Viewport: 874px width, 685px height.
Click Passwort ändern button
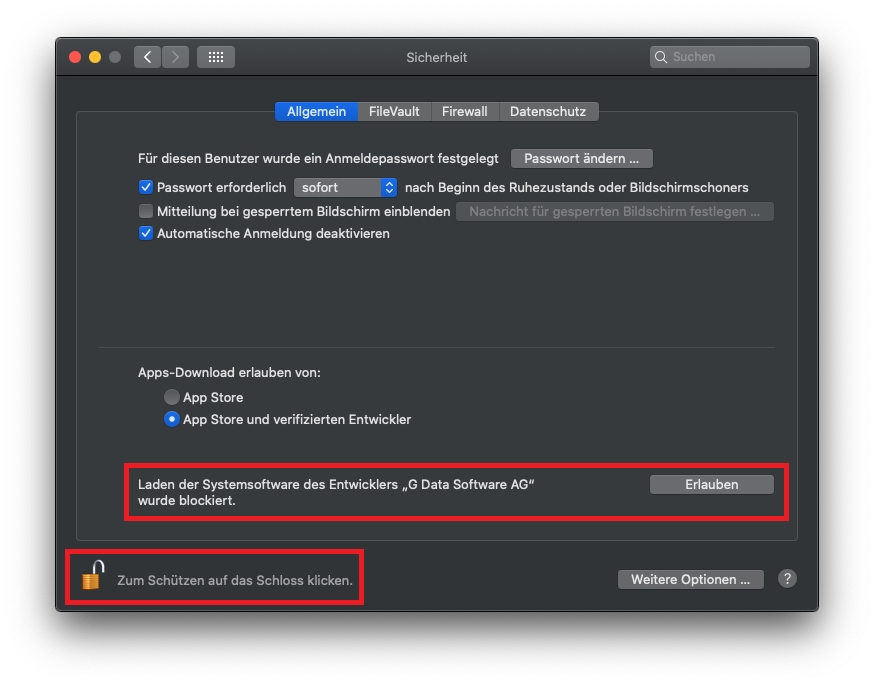coord(581,158)
